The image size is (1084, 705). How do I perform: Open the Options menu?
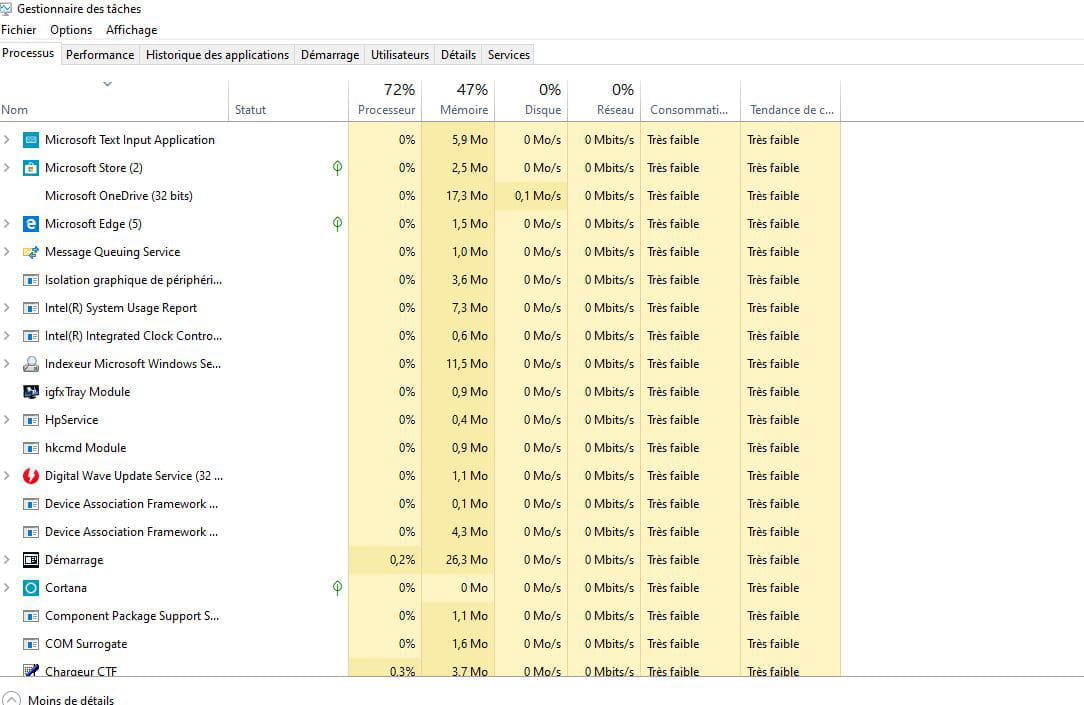tap(71, 30)
